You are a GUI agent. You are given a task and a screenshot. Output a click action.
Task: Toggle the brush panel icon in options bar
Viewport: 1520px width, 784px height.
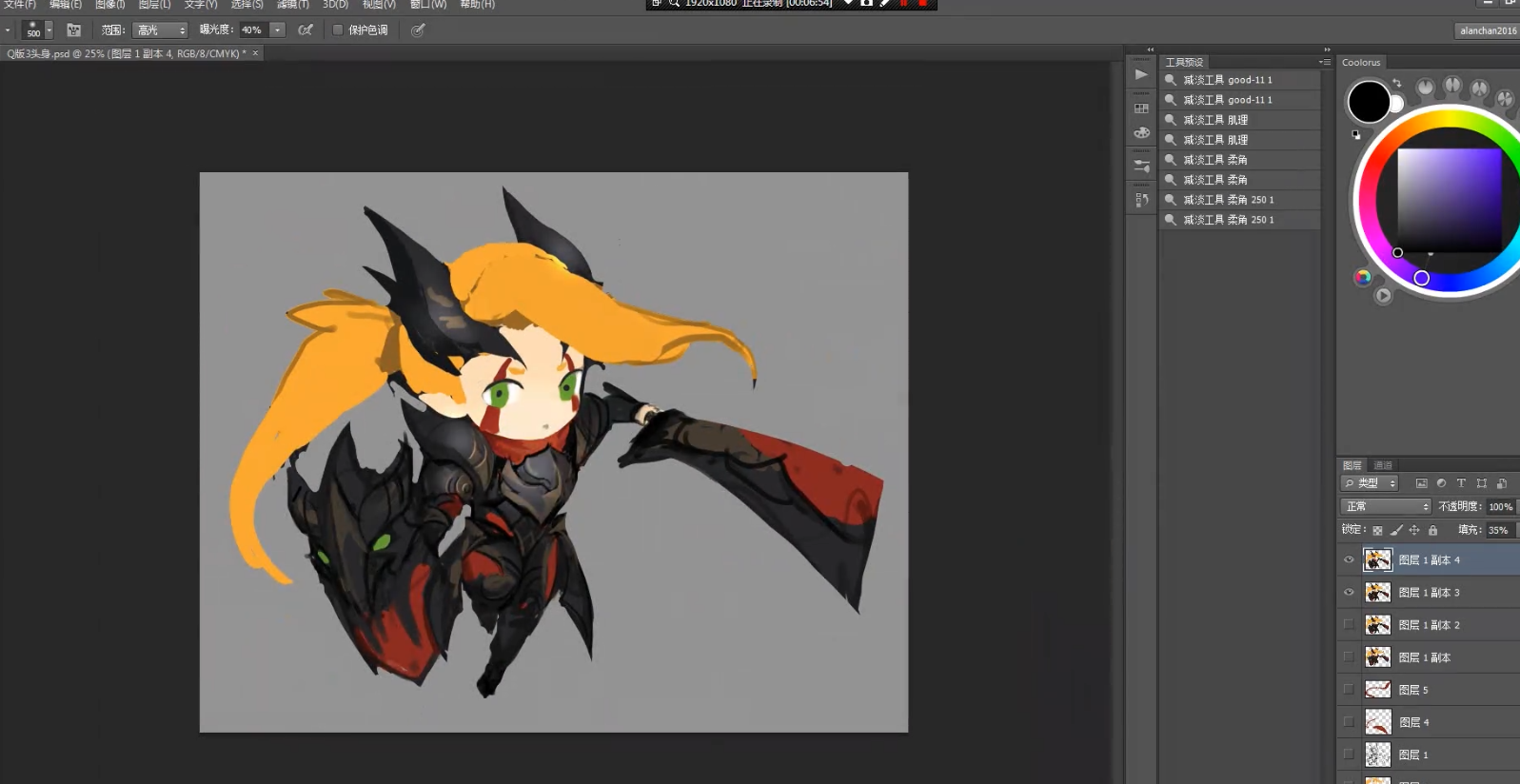[73, 30]
